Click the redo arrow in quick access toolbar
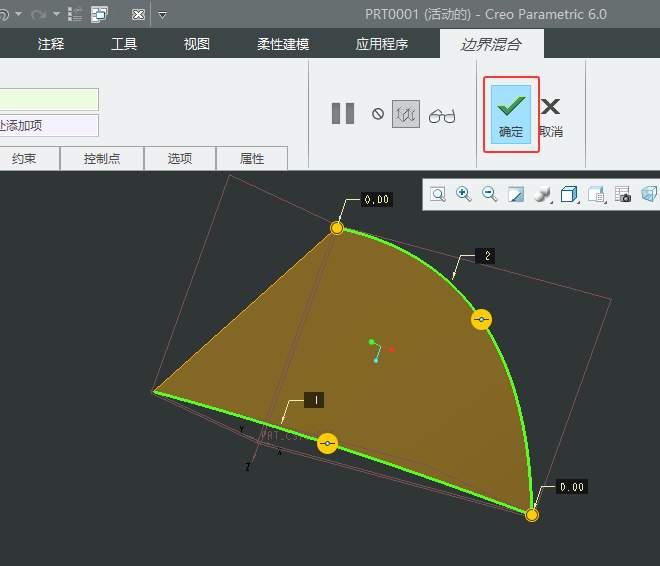Screen dimensions: 660x566 pyautogui.click(x=38, y=15)
